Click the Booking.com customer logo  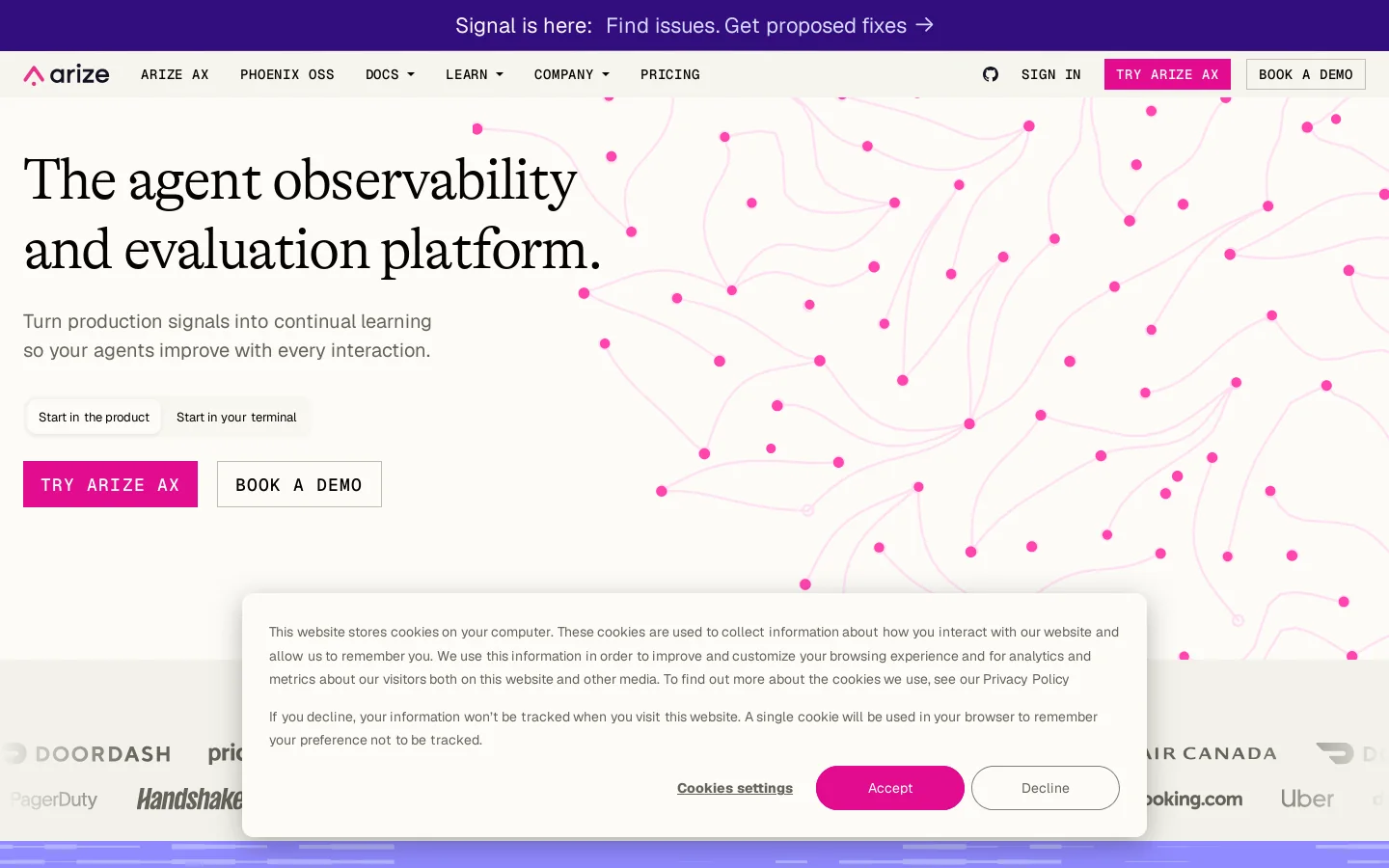[1194, 799]
